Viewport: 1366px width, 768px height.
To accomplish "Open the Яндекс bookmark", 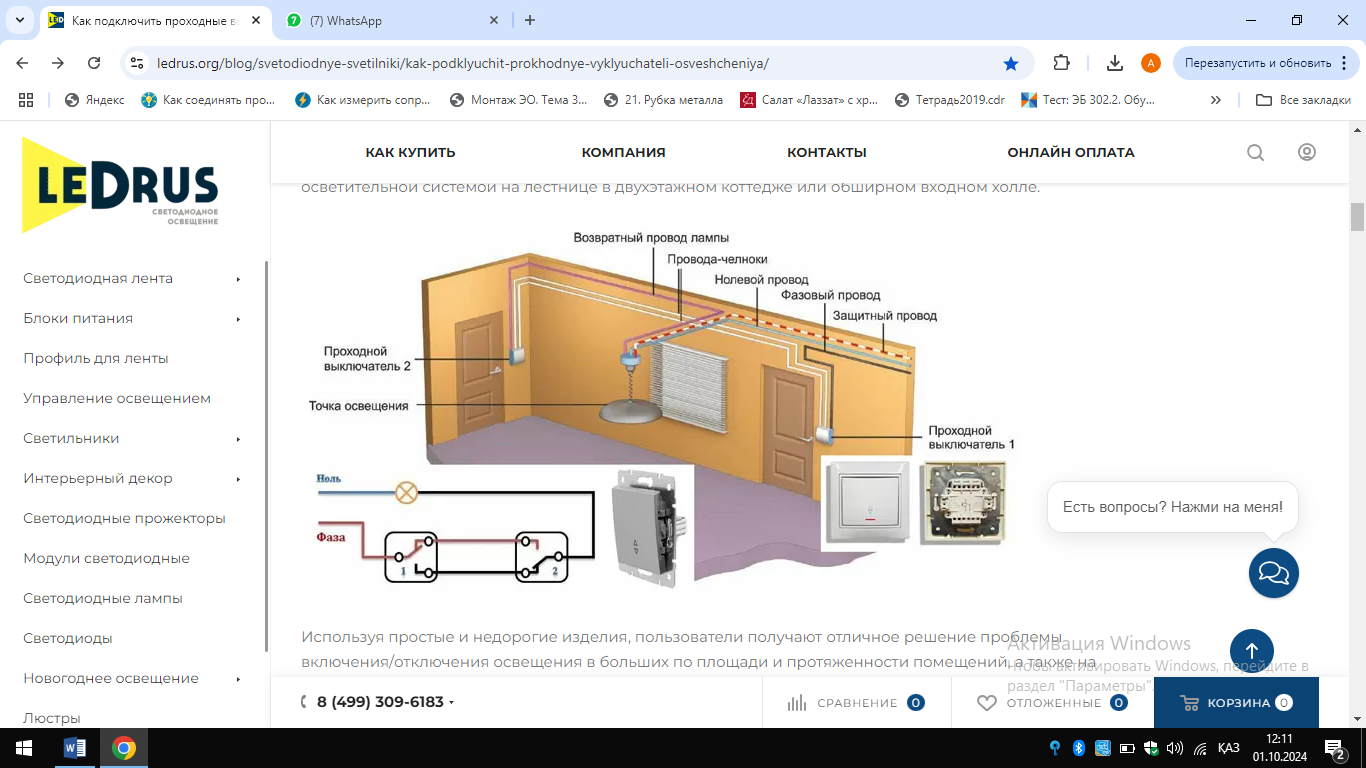I will 95,100.
